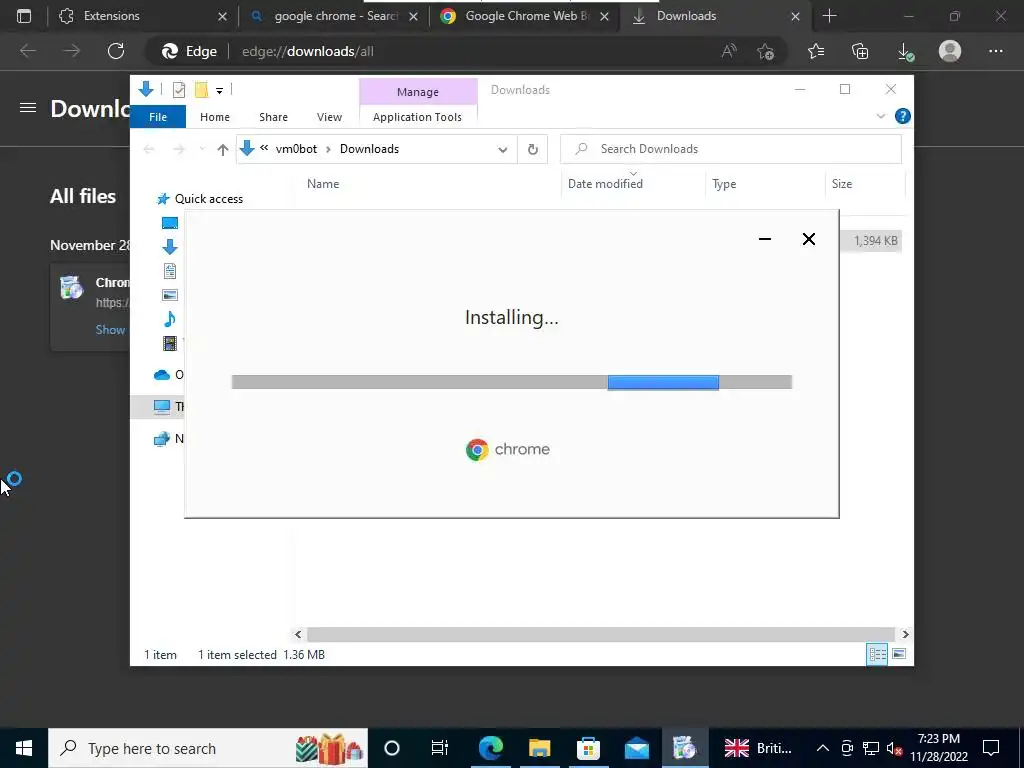Open the Share ribbon tab
This screenshot has width=1024, height=768.
[273, 117]
